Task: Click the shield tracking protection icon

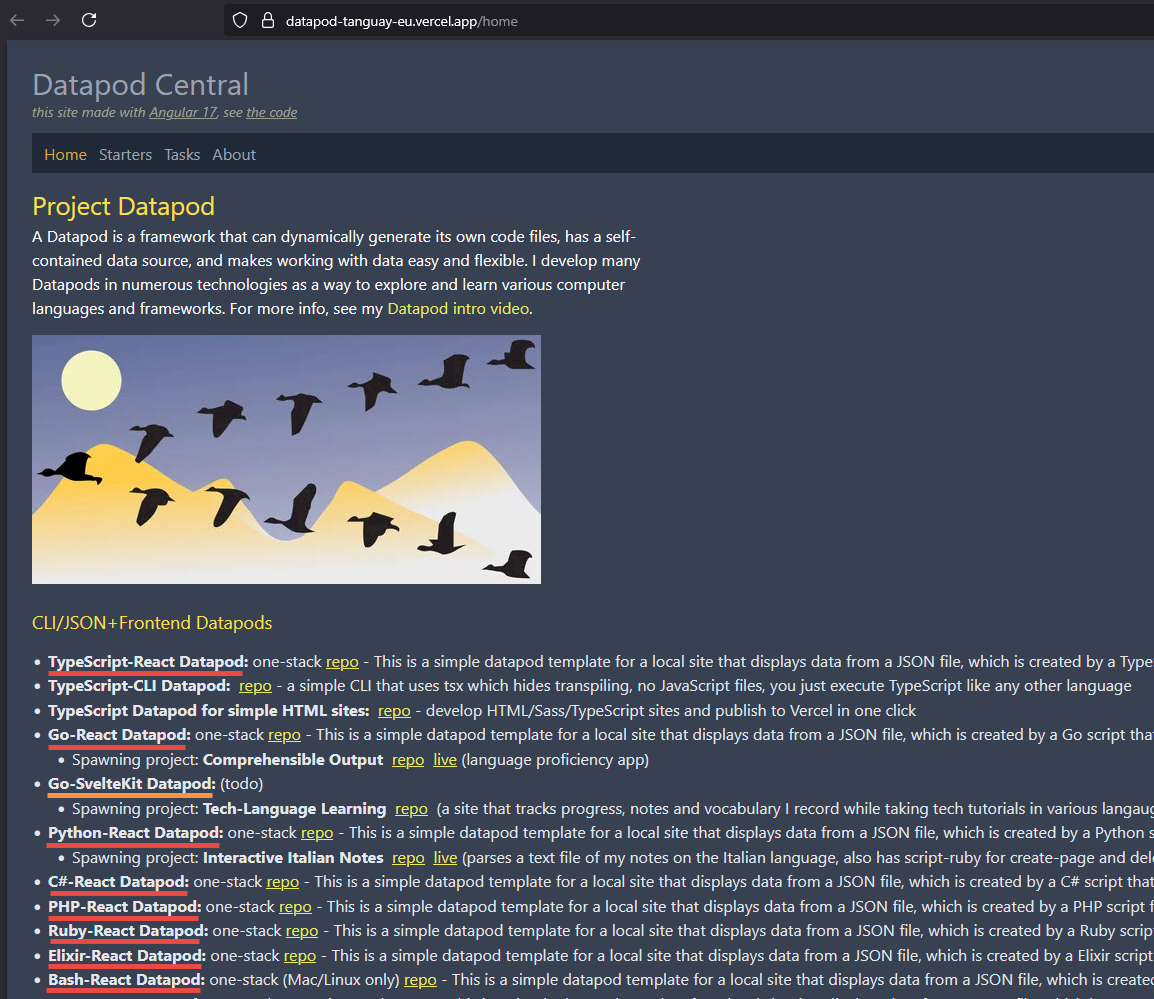Action: coord(239,20)
